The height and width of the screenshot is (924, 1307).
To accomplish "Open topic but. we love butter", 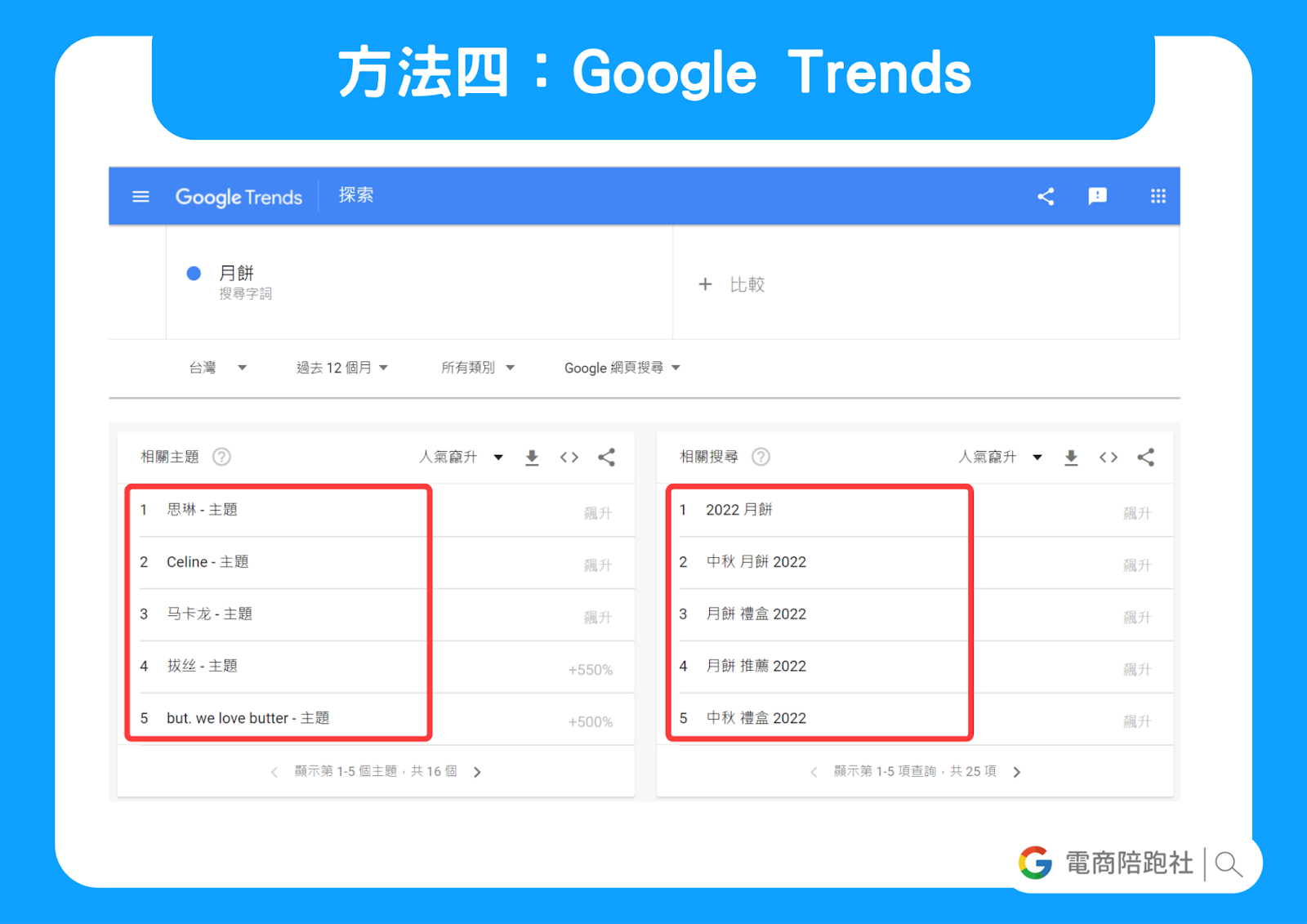I will 248,718.
